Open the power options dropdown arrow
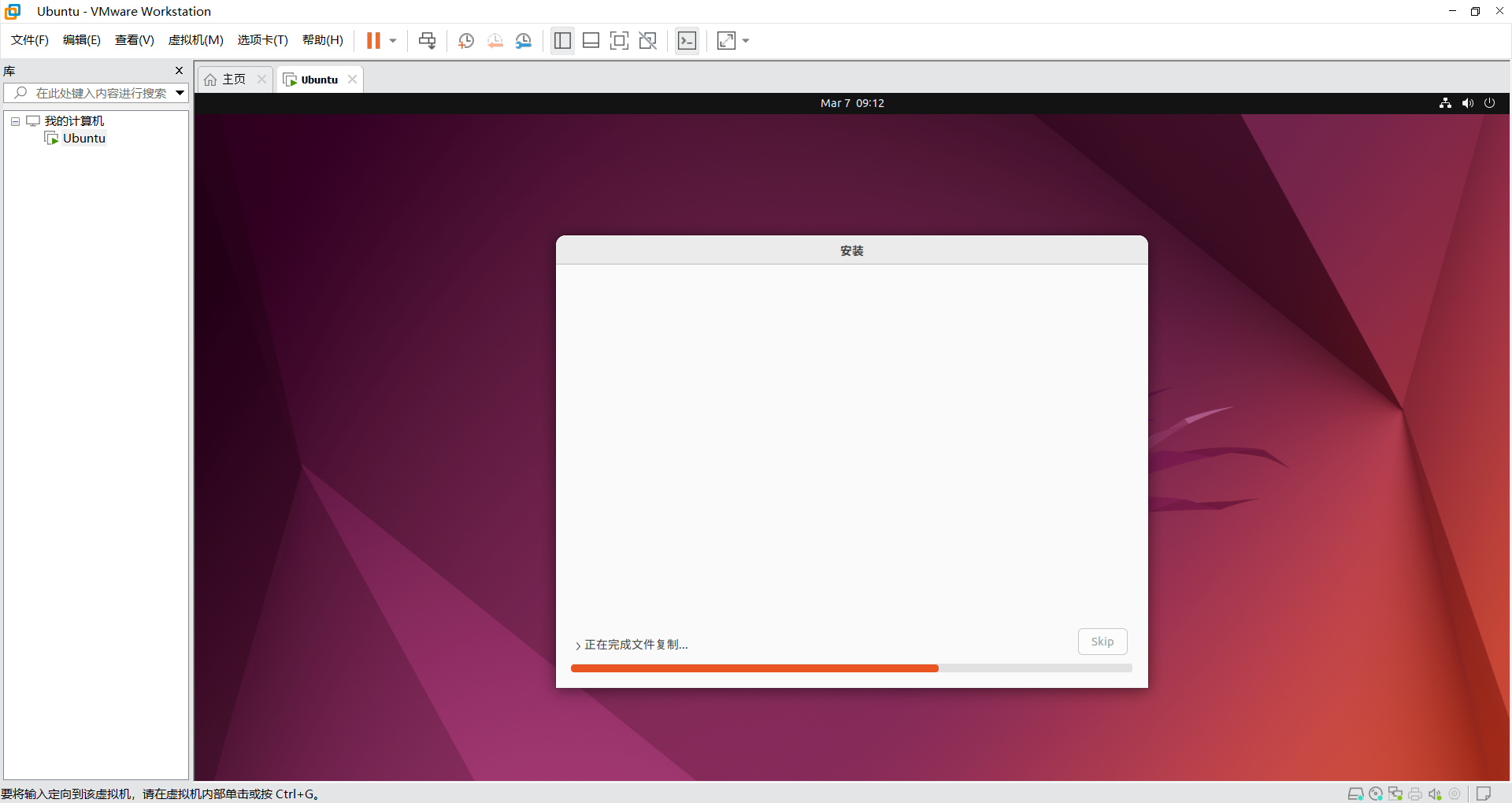This screenshot has height=803, width=1512. click(x=393, y=41)
